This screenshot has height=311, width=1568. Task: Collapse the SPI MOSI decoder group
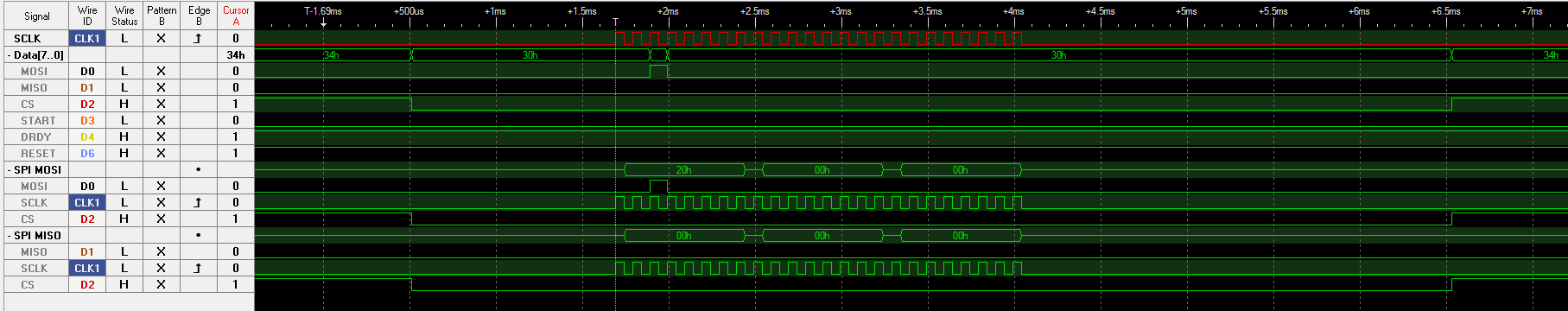(10, 170)
